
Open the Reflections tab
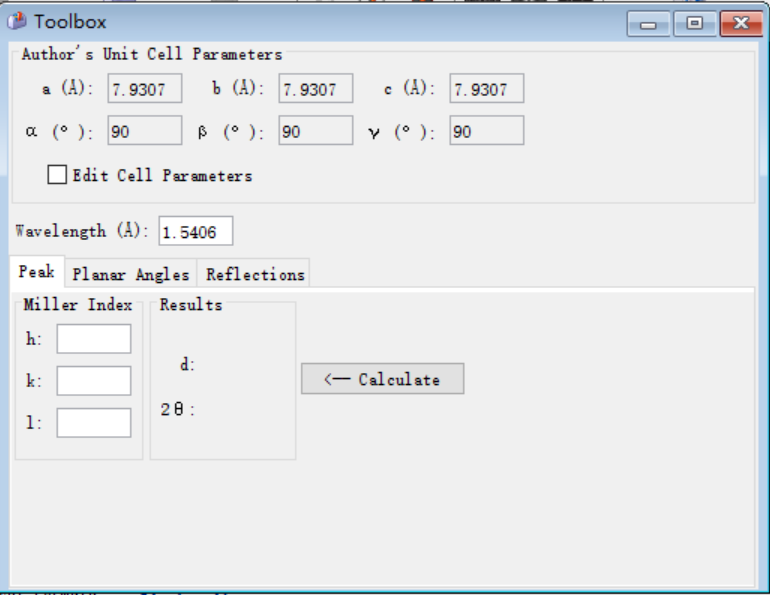point(255,274)
